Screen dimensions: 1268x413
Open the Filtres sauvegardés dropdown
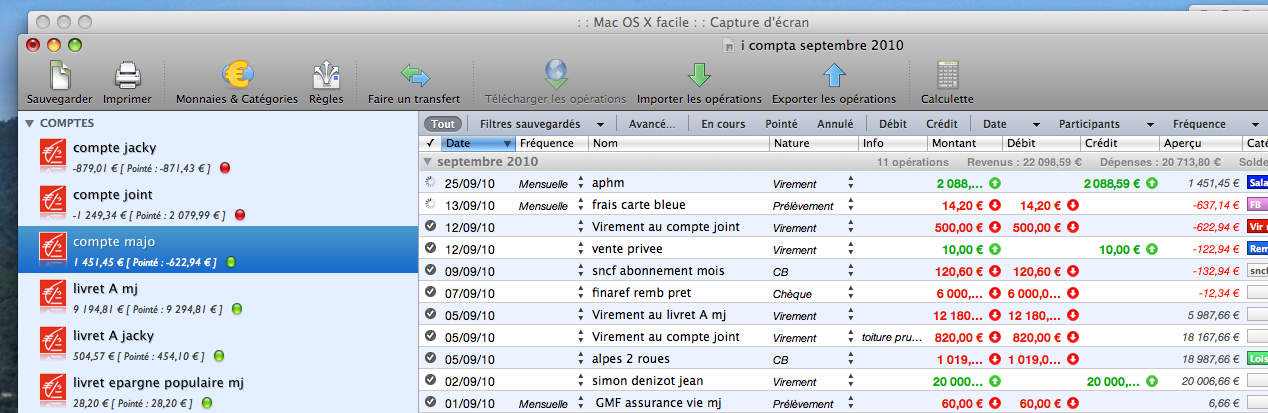pos(543,124)
